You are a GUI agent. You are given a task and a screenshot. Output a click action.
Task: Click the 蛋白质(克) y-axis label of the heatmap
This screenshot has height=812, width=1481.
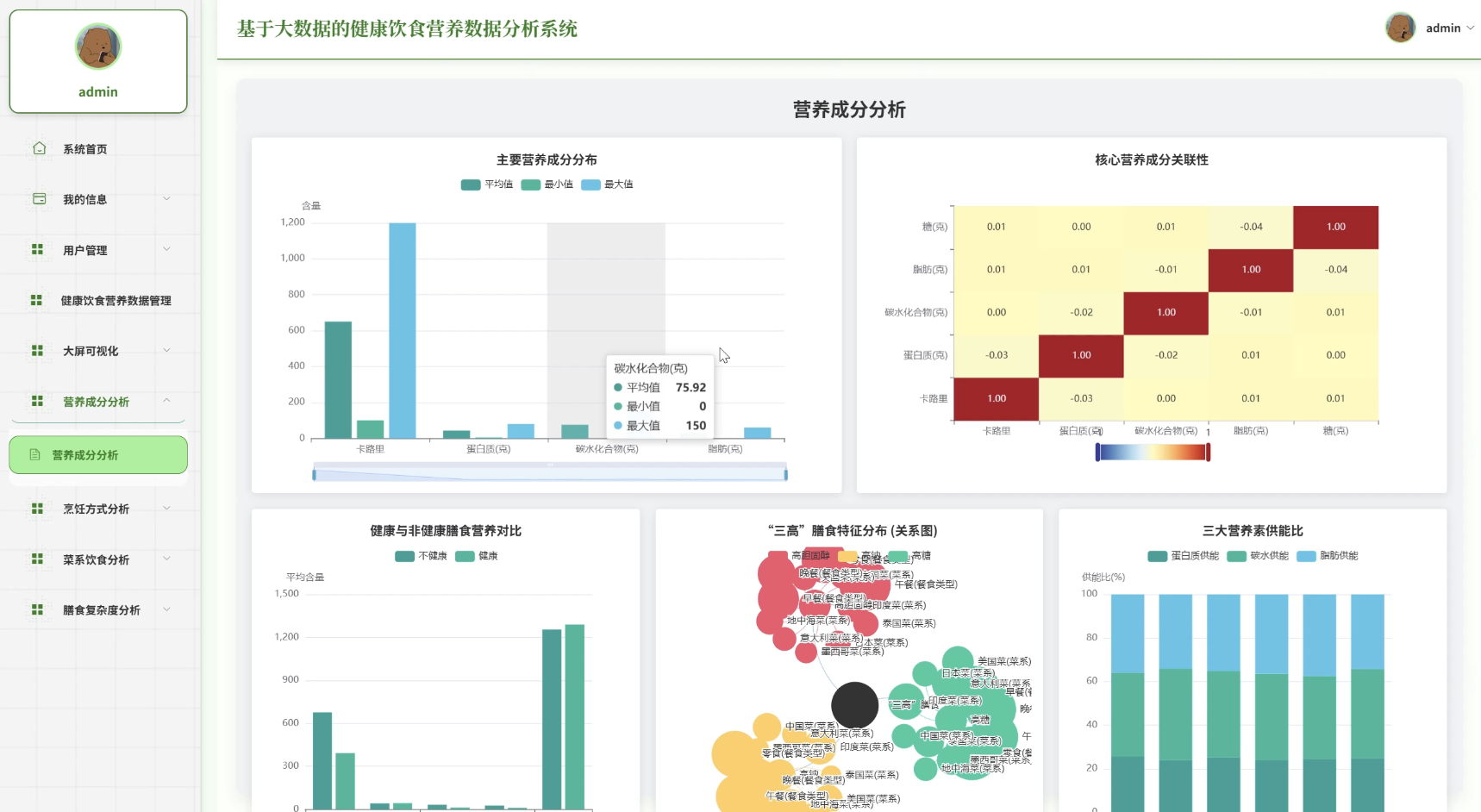tap(925, 355)
